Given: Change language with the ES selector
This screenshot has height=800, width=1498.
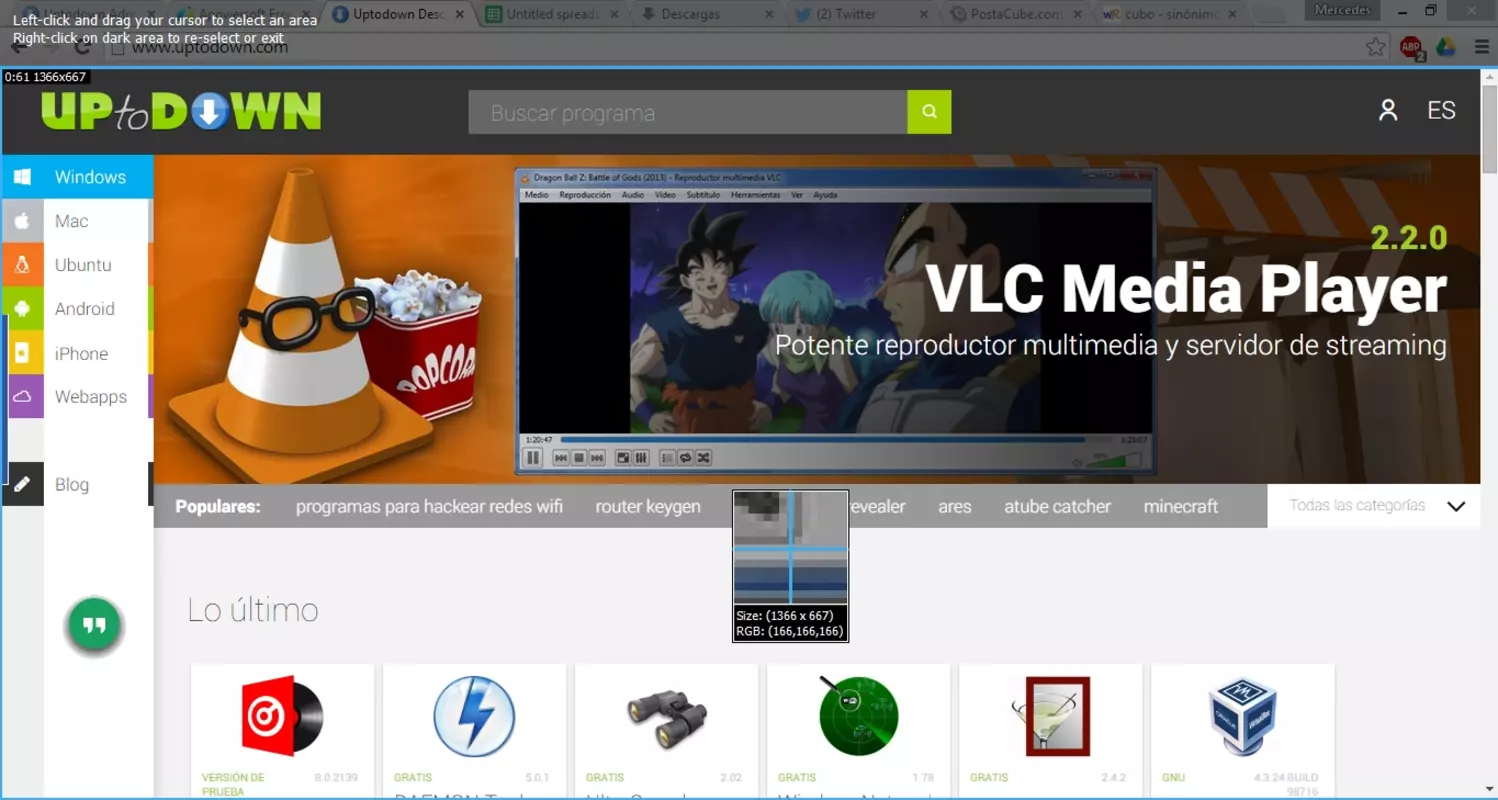Looking at the screenshot, I should [x=1441, y=111].
